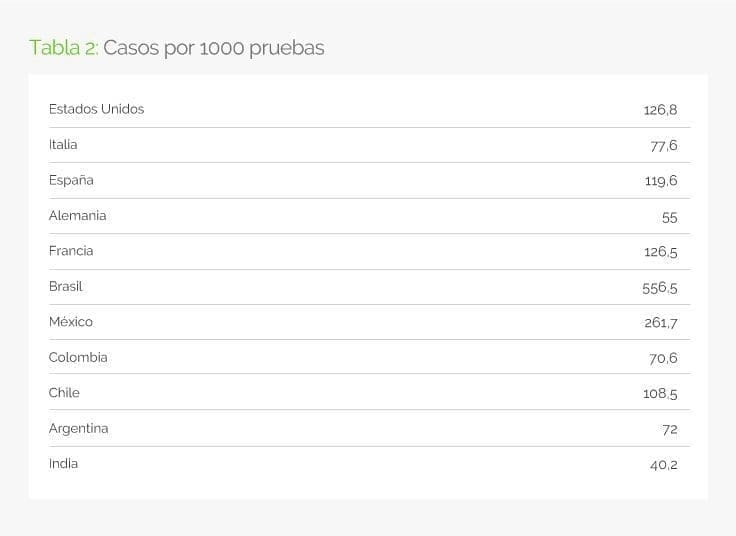Click the 'Chile' row label
Viewport: 736px width, 536px height.
pyautogui.click(x=64, y=392)
